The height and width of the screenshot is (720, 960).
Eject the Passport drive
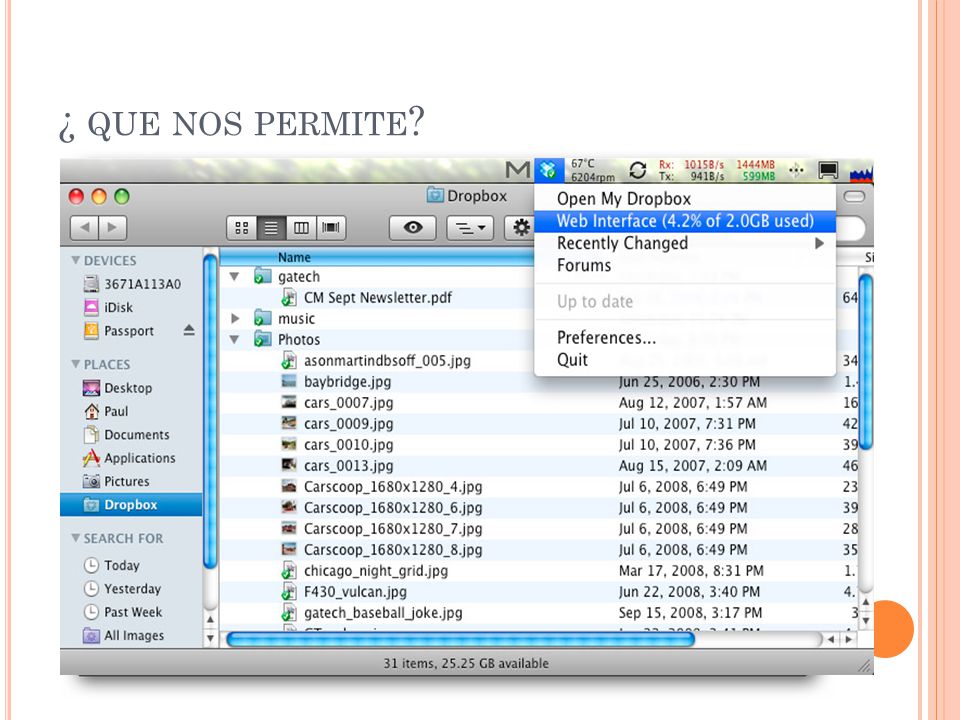pyautogui.click(x=189, y=331)
